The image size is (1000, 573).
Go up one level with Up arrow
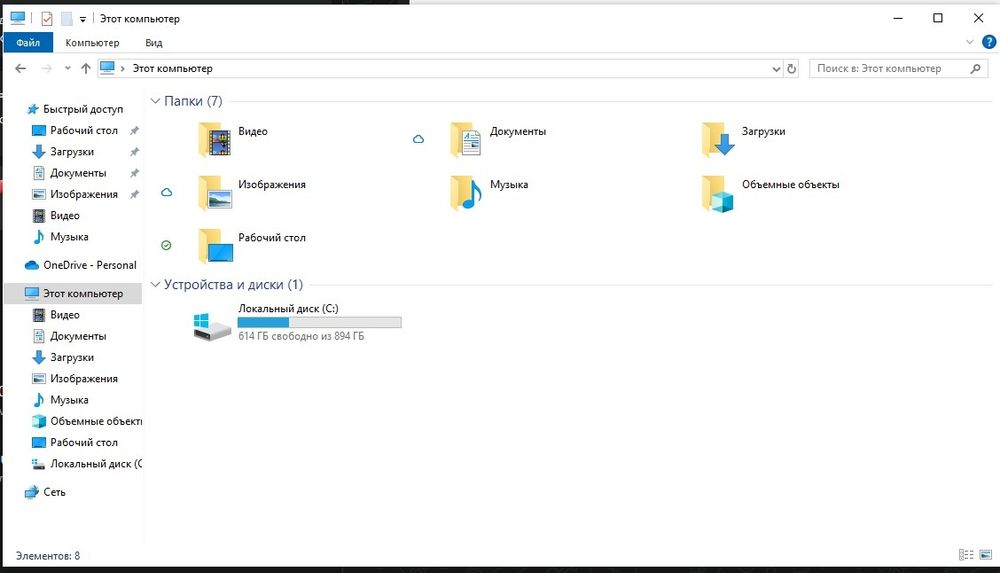[x=85, y=68]
